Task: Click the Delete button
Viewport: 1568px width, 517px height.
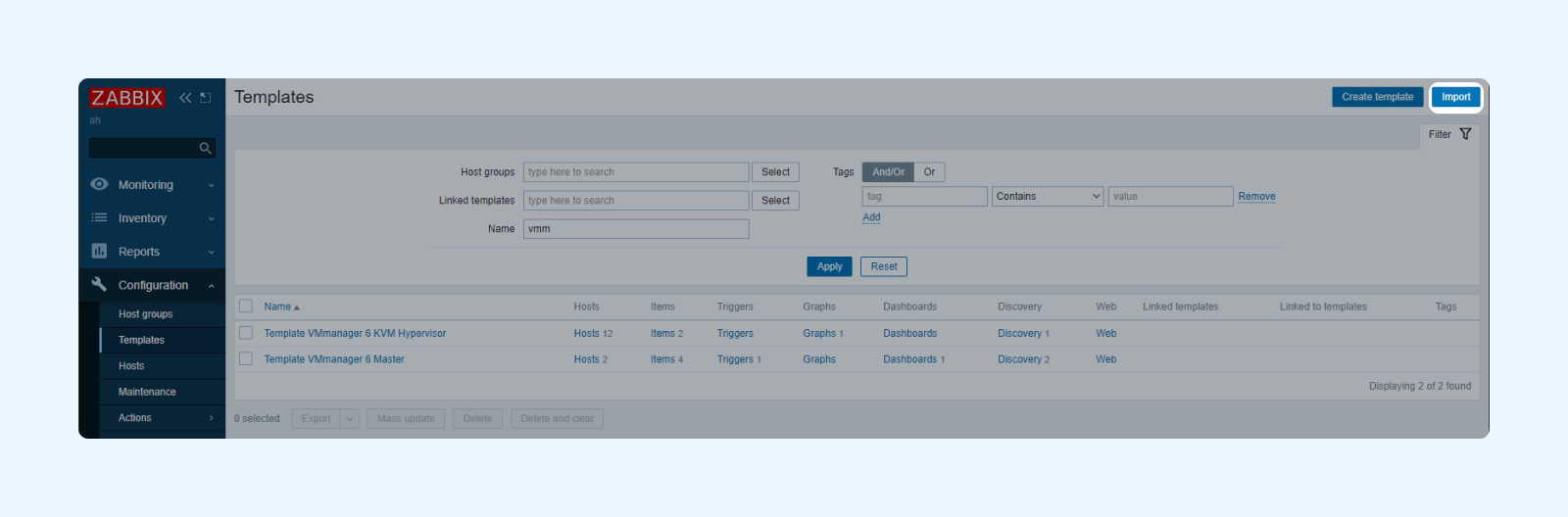Action: 477,419
